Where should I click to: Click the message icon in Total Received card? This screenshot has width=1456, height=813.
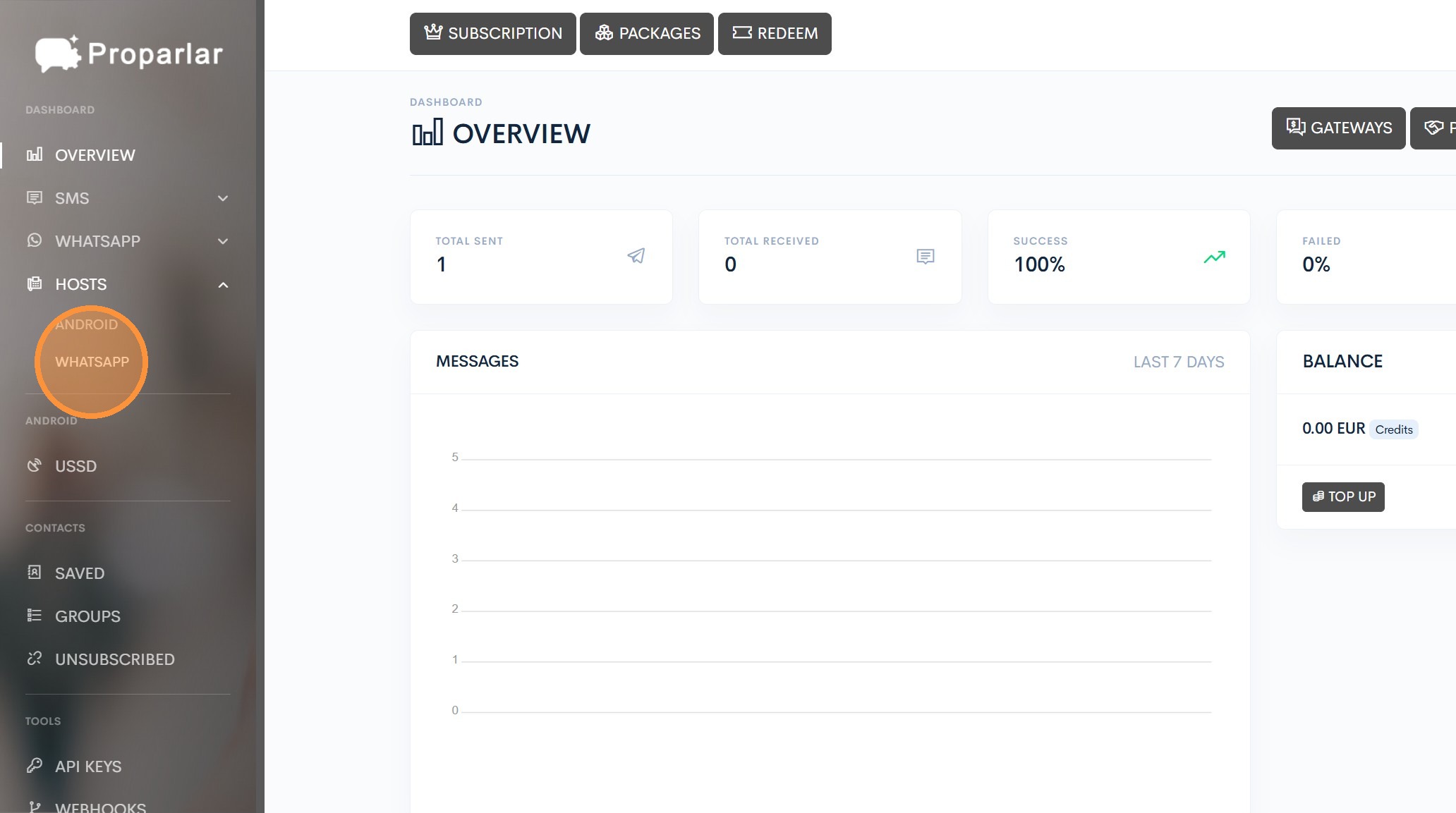click(925, 257)
